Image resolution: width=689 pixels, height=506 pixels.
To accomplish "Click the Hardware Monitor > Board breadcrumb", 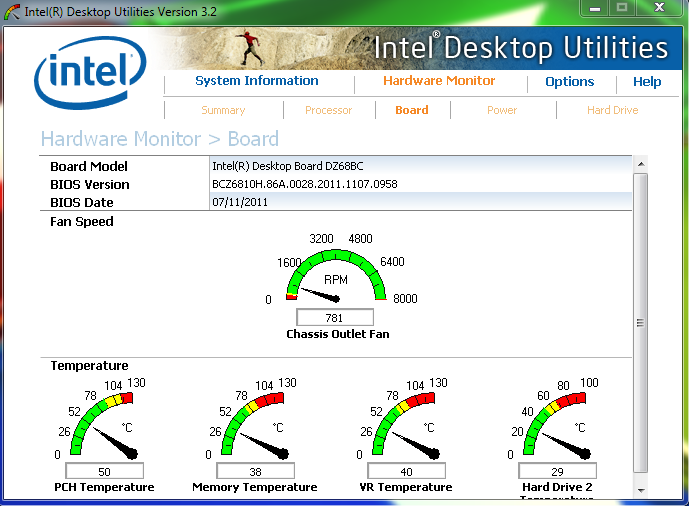I will (x=160, y=139).
